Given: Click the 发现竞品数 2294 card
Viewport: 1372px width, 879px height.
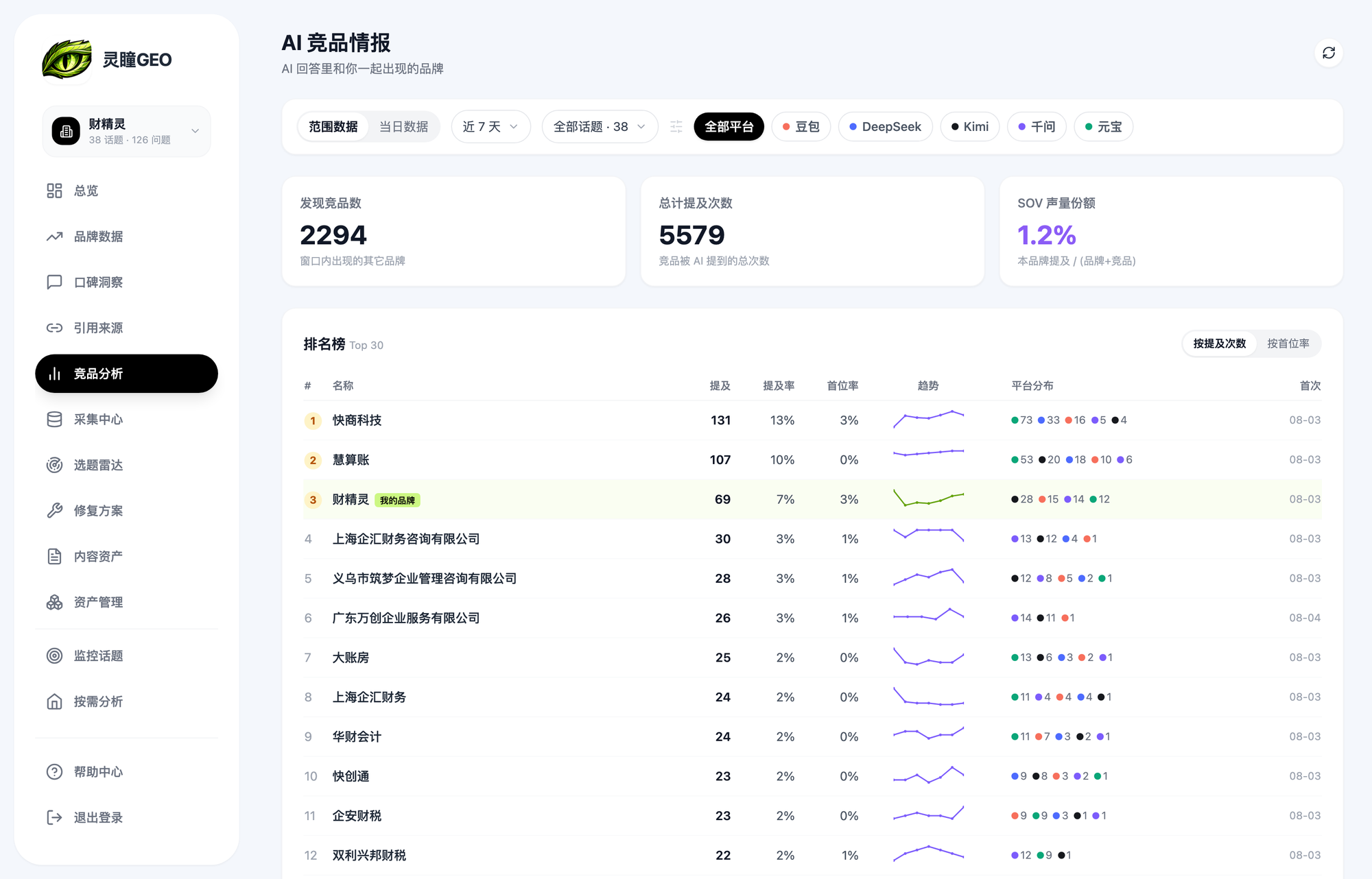Looking at the screenshot, I should tap(453, 231).
